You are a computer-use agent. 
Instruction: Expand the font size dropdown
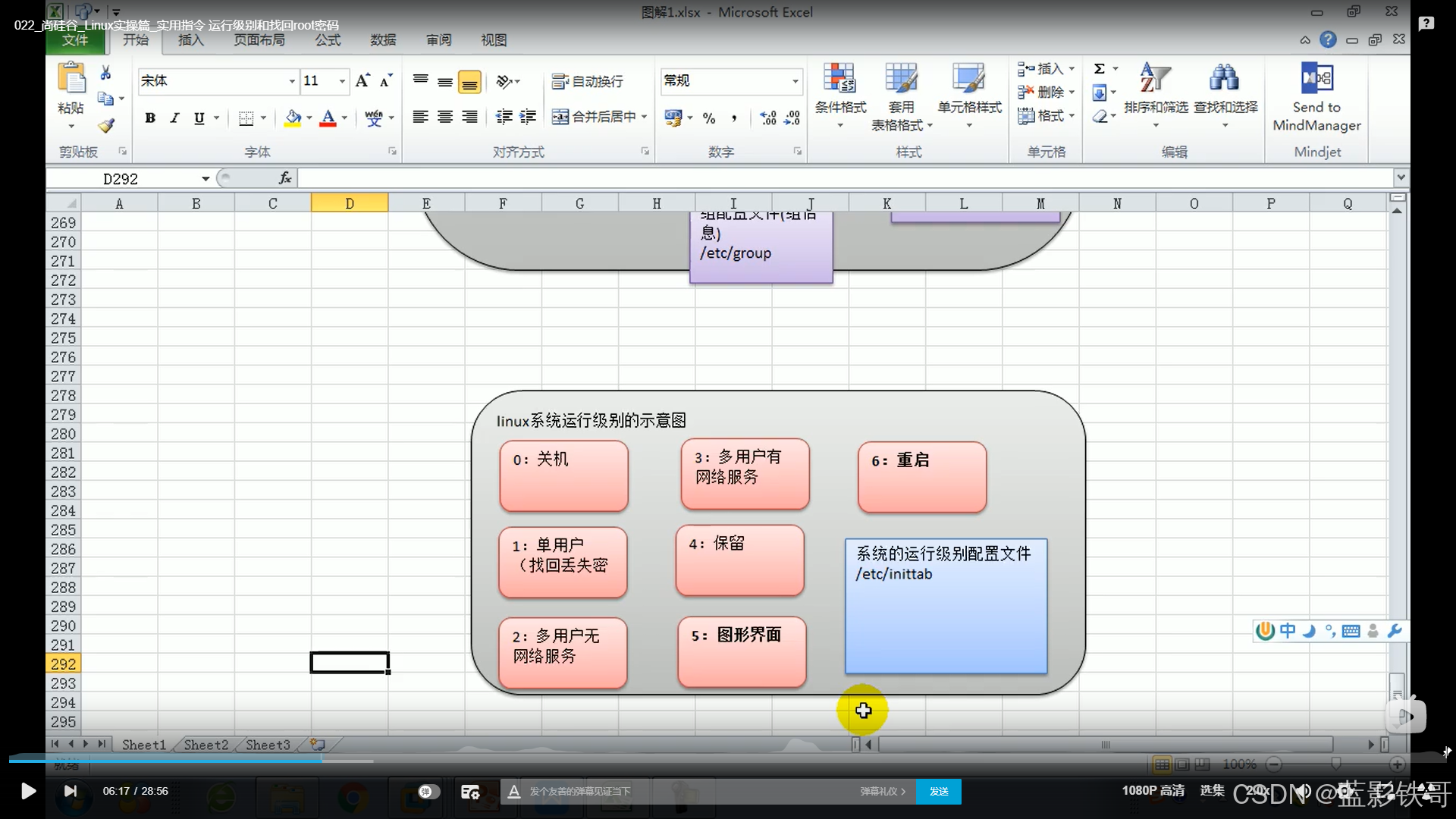[x=342, y=81]
